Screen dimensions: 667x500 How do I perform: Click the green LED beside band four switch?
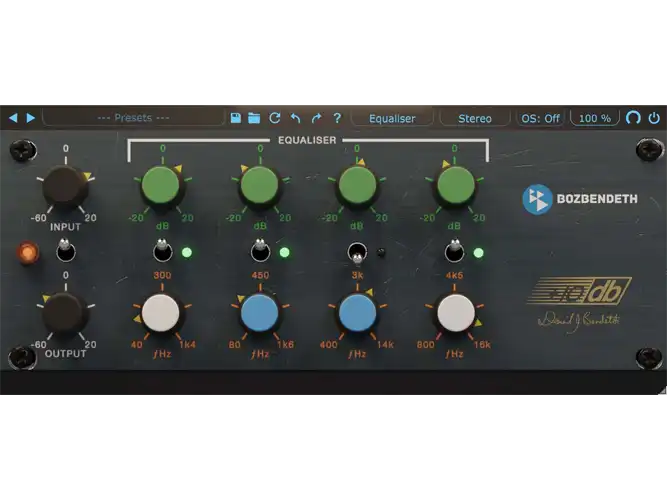[479, 253]
